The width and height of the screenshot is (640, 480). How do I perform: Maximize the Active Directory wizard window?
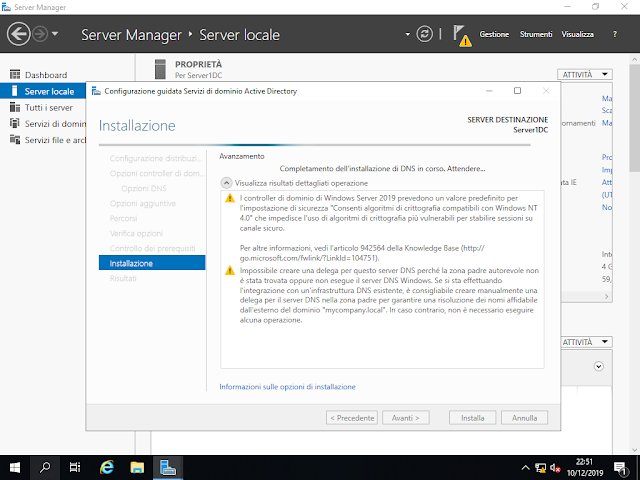[x=517, y=91]
